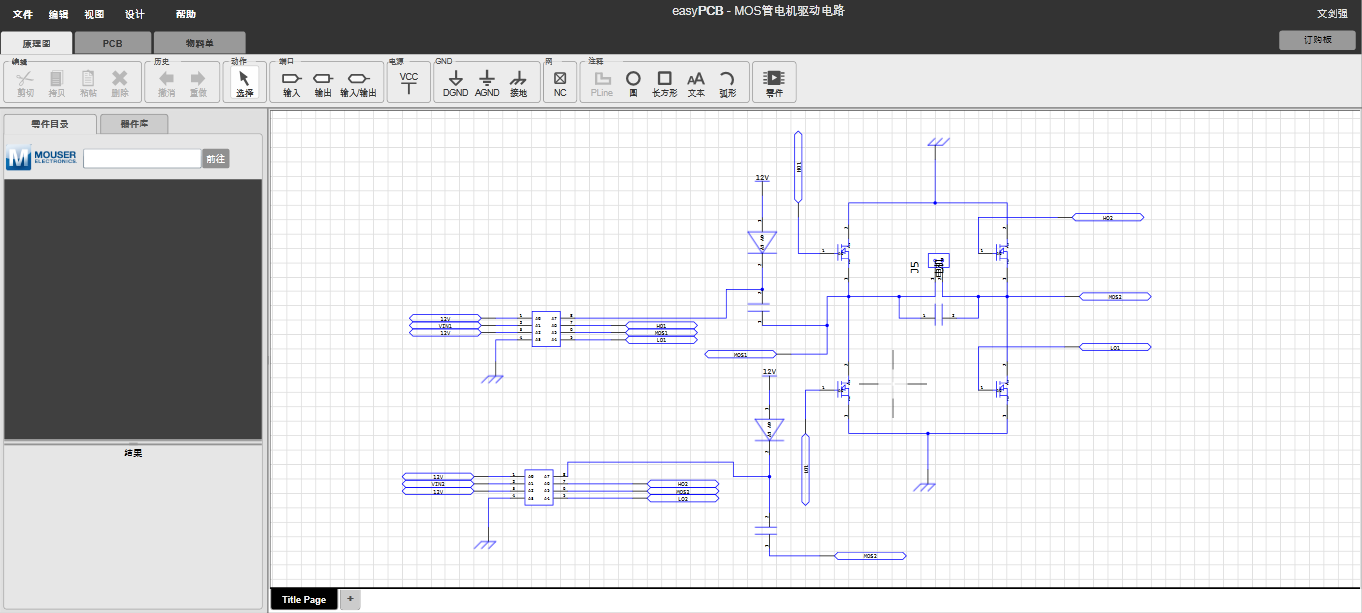
Task: Open the 文件 menu
Action: point(23,14)
